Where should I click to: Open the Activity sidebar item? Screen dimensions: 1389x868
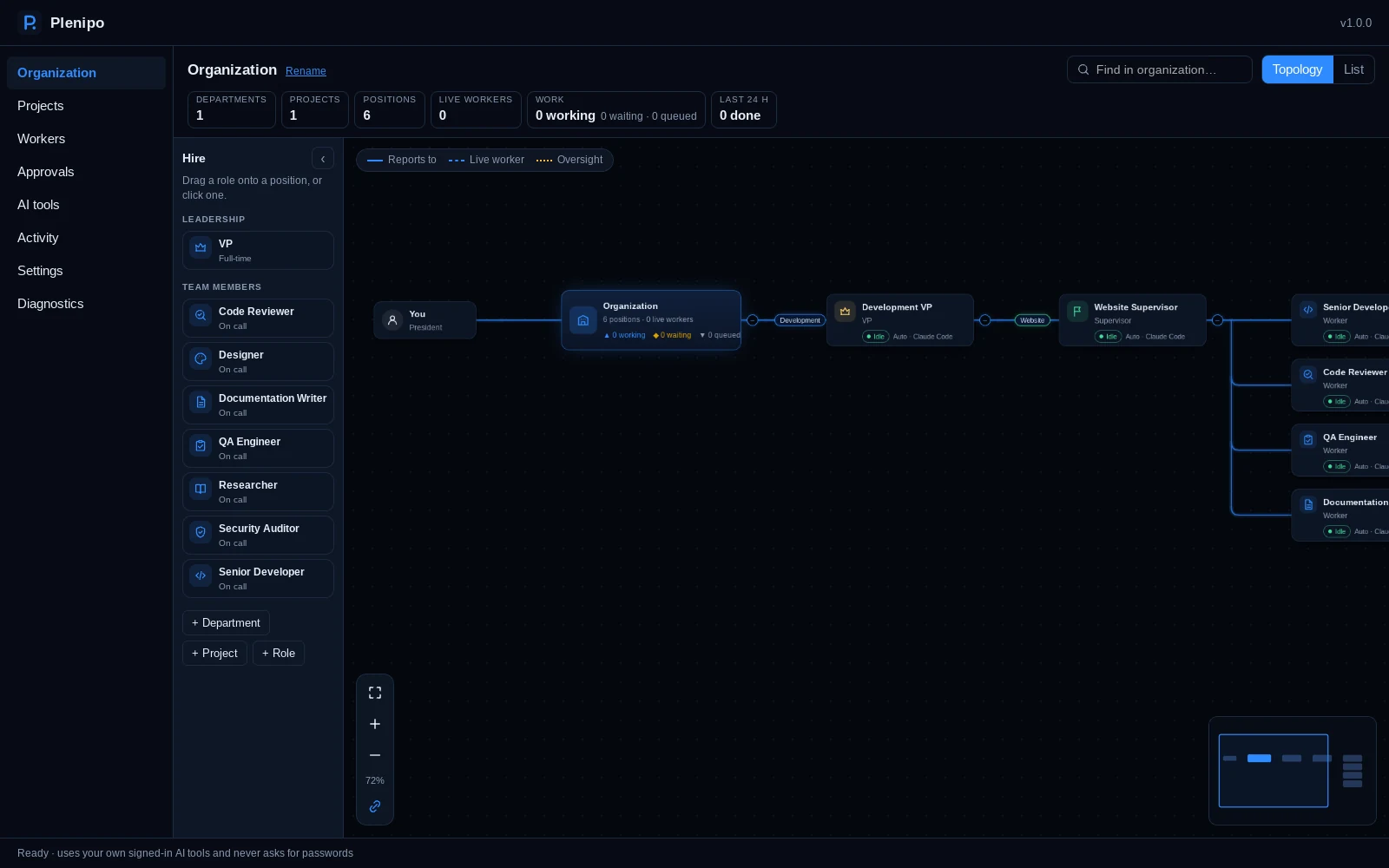[x=86, y=238]
